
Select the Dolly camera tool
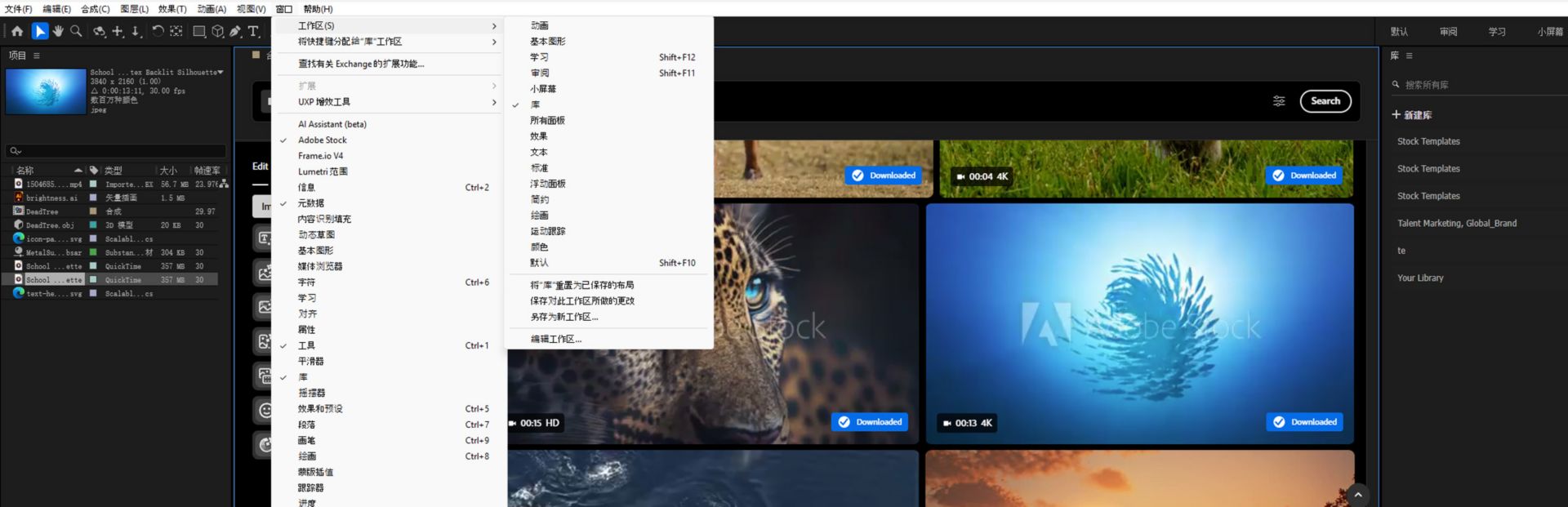click(136, 31)
